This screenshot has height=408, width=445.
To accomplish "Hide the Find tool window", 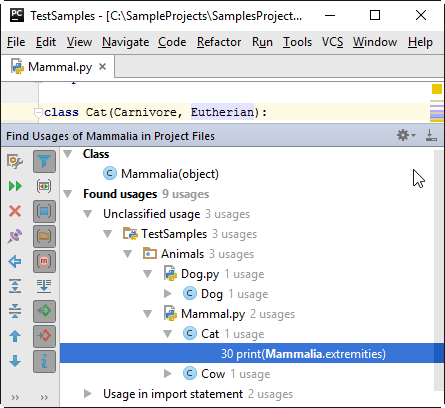I will (x=431, y=135).
